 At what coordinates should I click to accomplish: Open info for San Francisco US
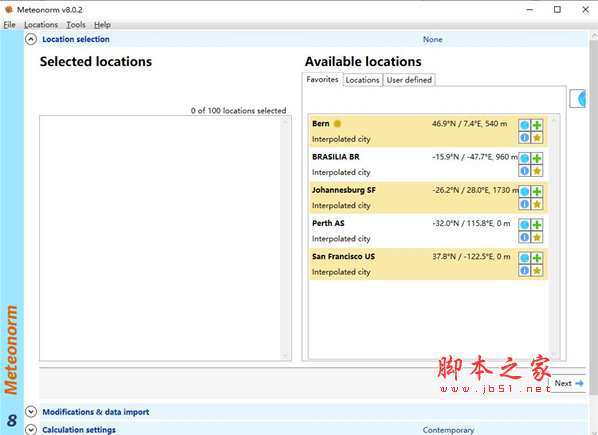[x=524, y=270]
